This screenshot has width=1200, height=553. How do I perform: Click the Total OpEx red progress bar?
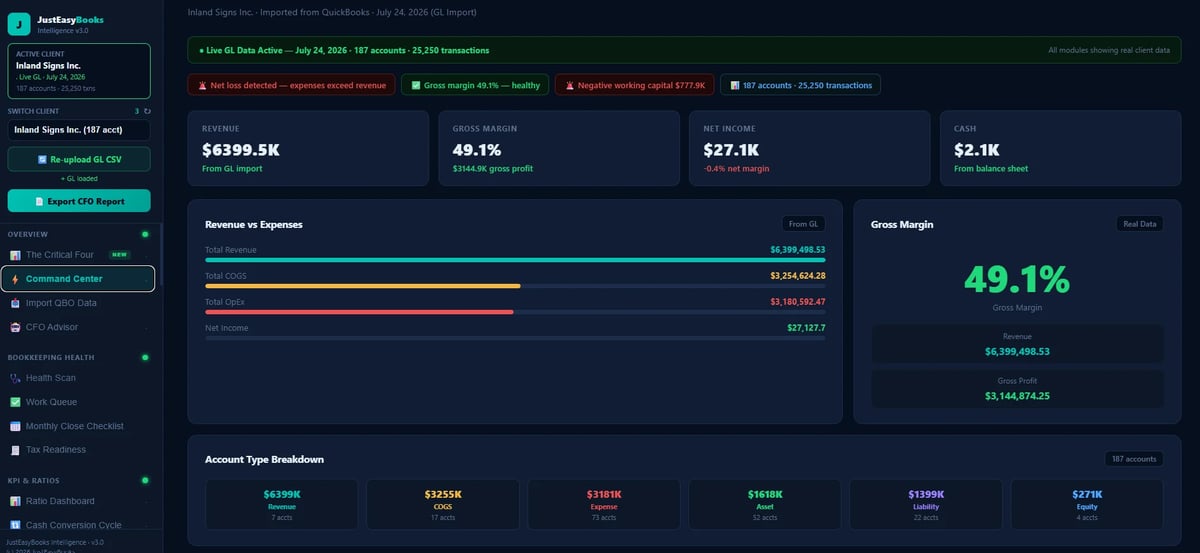click(359, 312)
